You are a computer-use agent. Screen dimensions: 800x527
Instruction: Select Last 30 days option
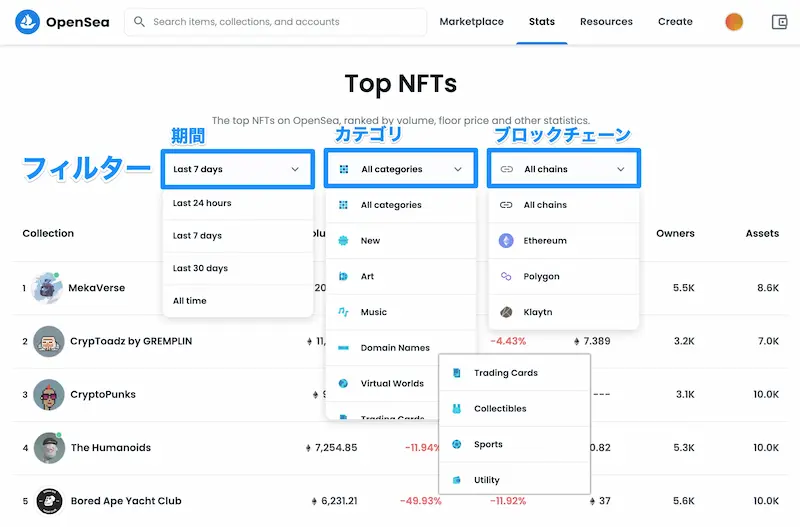pos(238,268)
